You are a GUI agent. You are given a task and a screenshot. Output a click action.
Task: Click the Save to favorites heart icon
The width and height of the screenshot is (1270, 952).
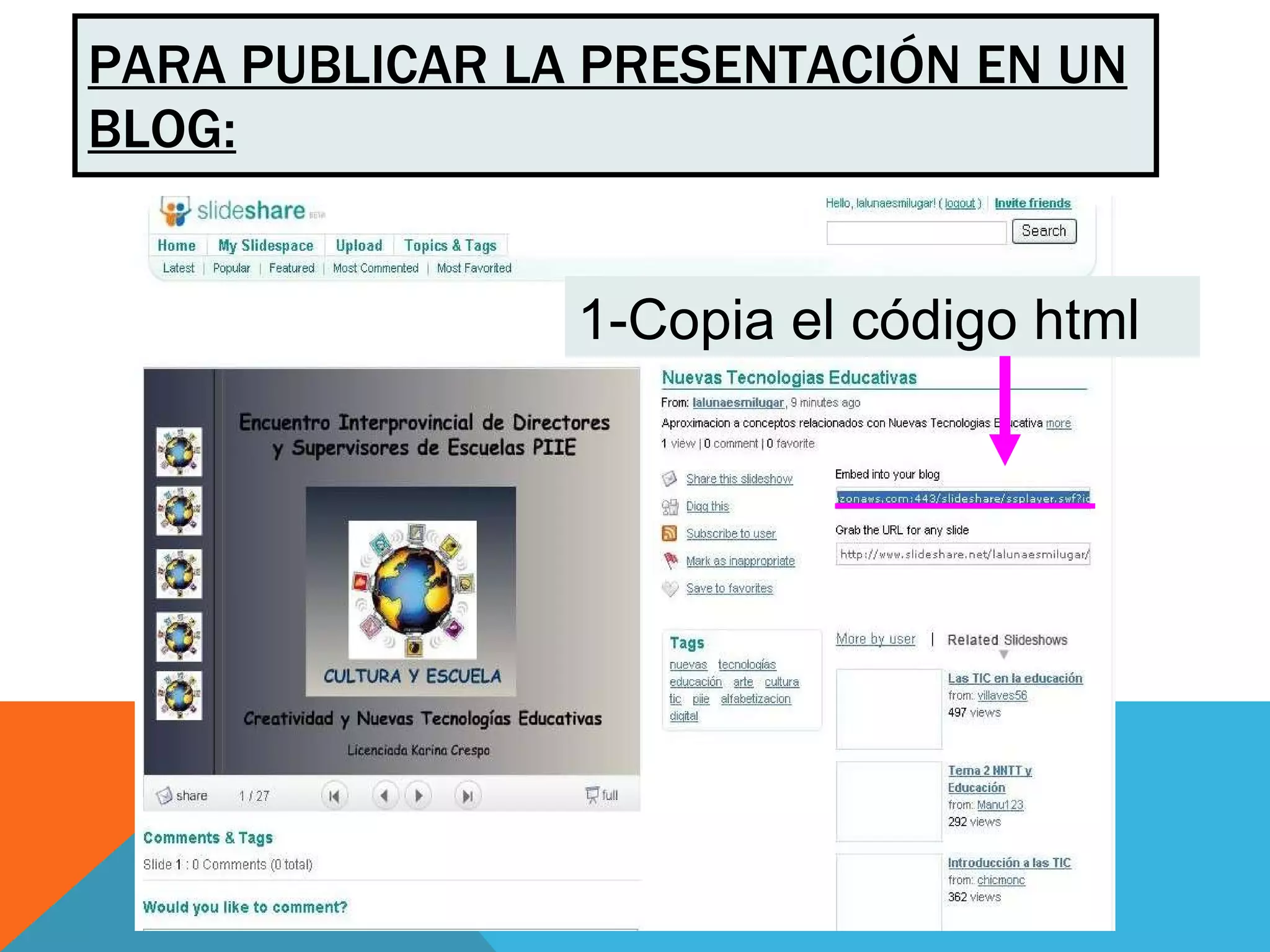(x=670, y=588)
